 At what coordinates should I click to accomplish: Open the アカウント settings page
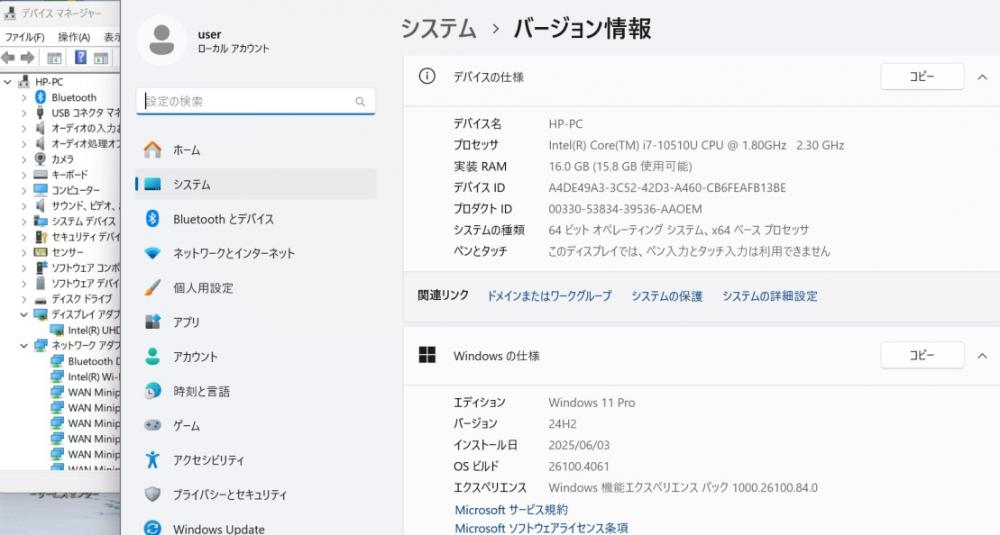point(255,356)
